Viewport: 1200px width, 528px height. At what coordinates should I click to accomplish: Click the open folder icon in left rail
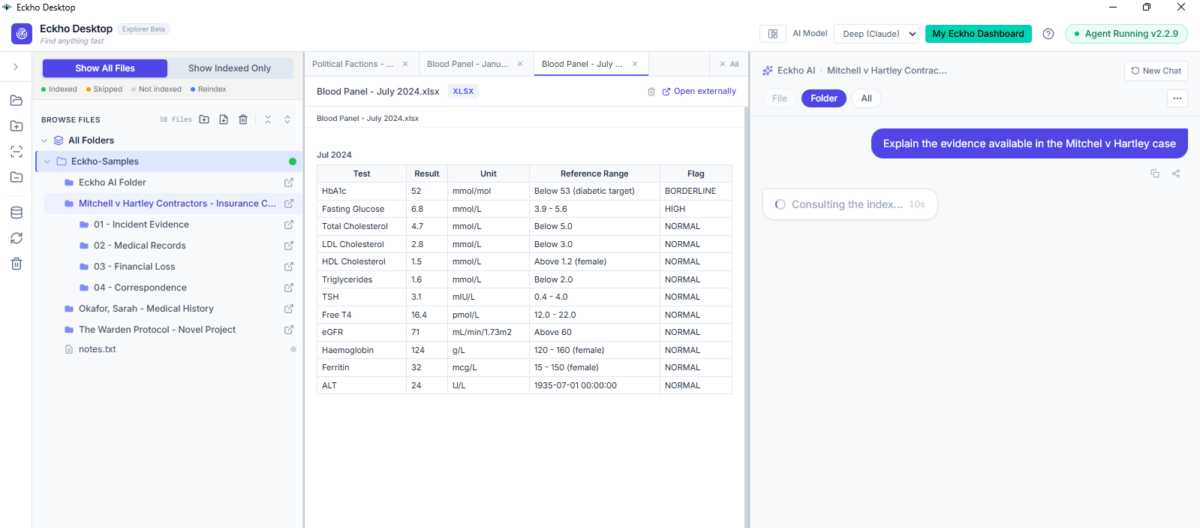(16, 101)
